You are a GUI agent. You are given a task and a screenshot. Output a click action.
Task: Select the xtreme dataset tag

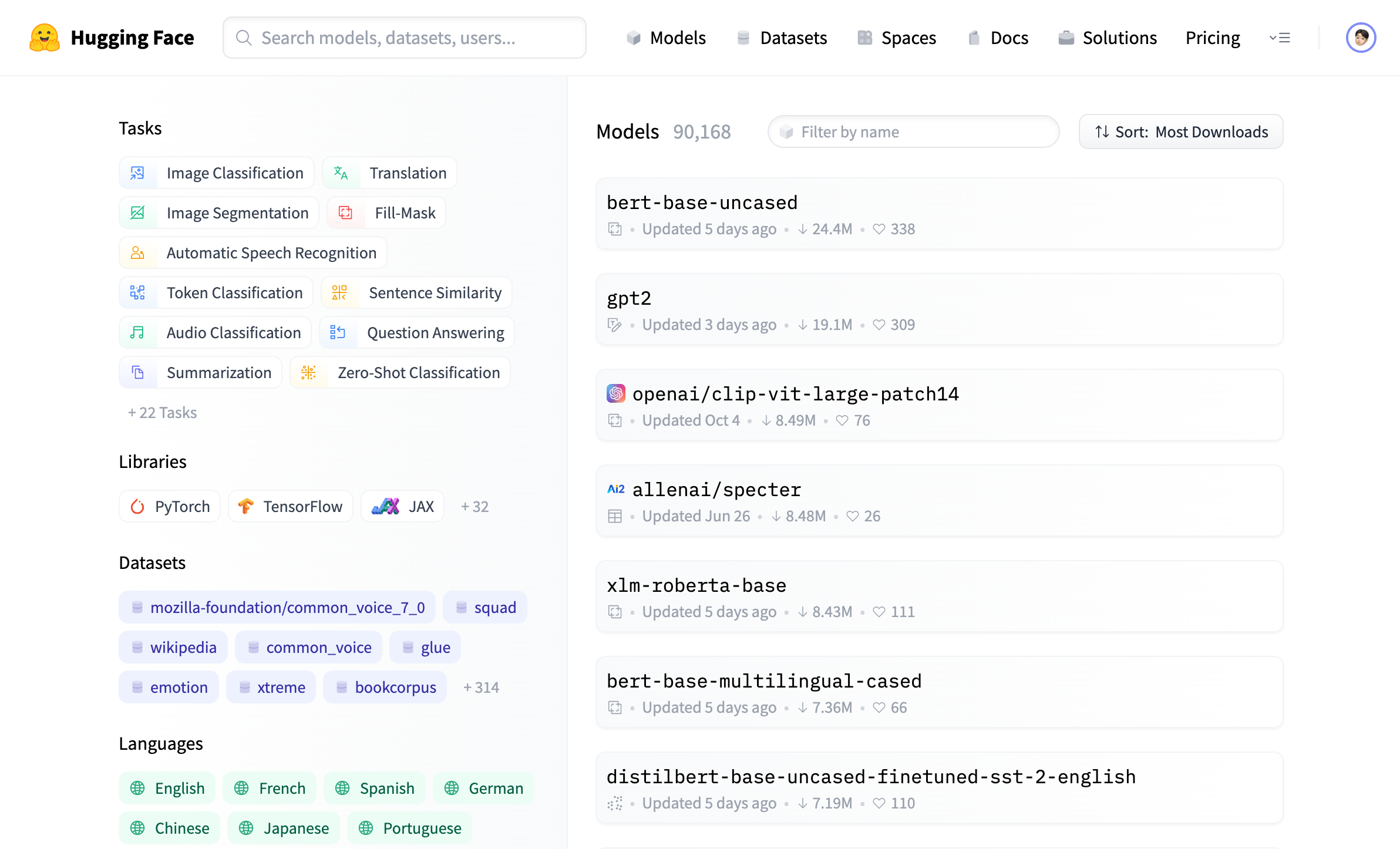click(x=271, y=688)
